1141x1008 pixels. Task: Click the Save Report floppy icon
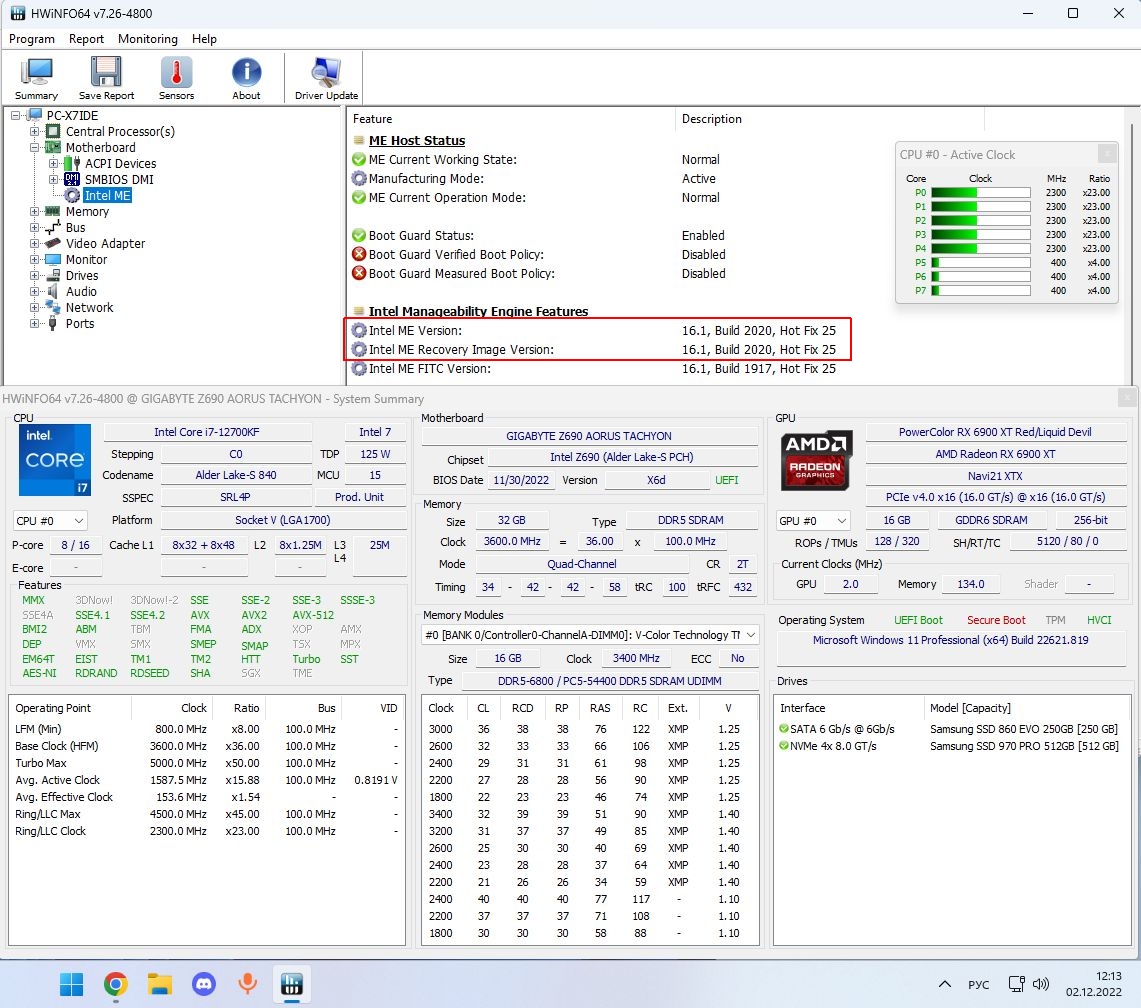click(106, 79)
